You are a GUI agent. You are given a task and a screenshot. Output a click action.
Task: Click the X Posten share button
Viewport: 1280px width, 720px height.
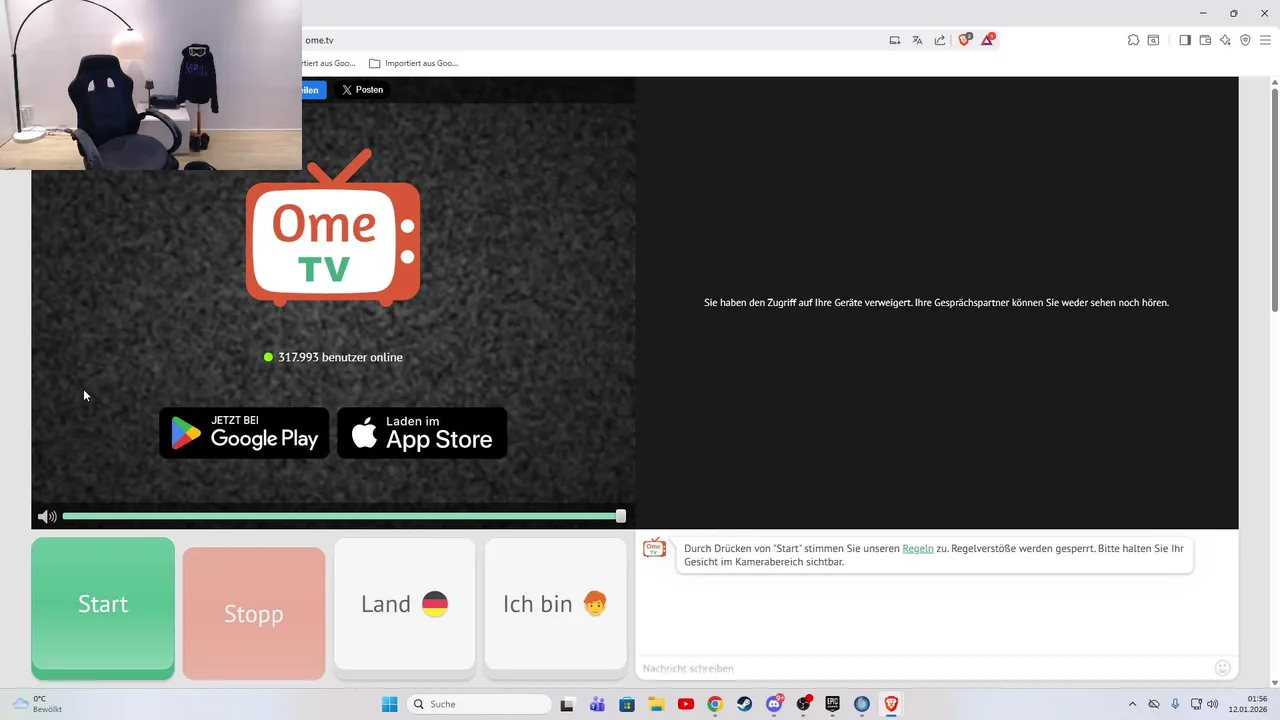click(362, 90)
